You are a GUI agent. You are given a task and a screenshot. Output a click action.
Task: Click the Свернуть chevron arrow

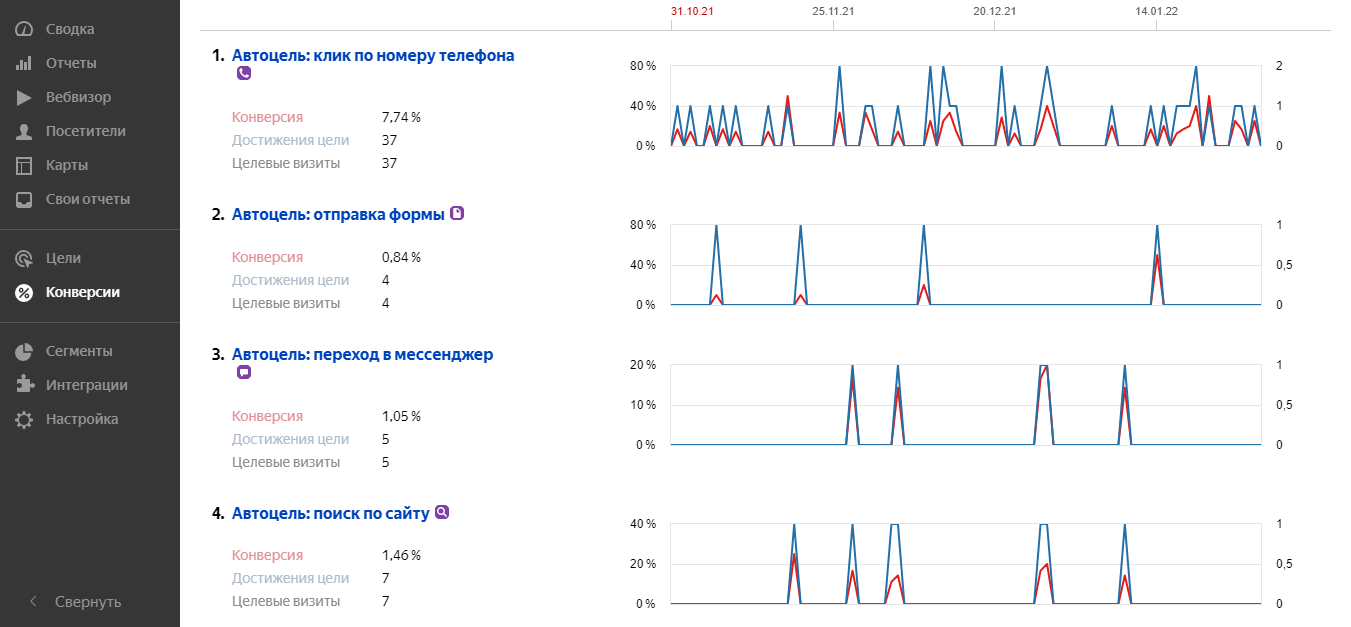pyautogui.click(x=33, y=601)
